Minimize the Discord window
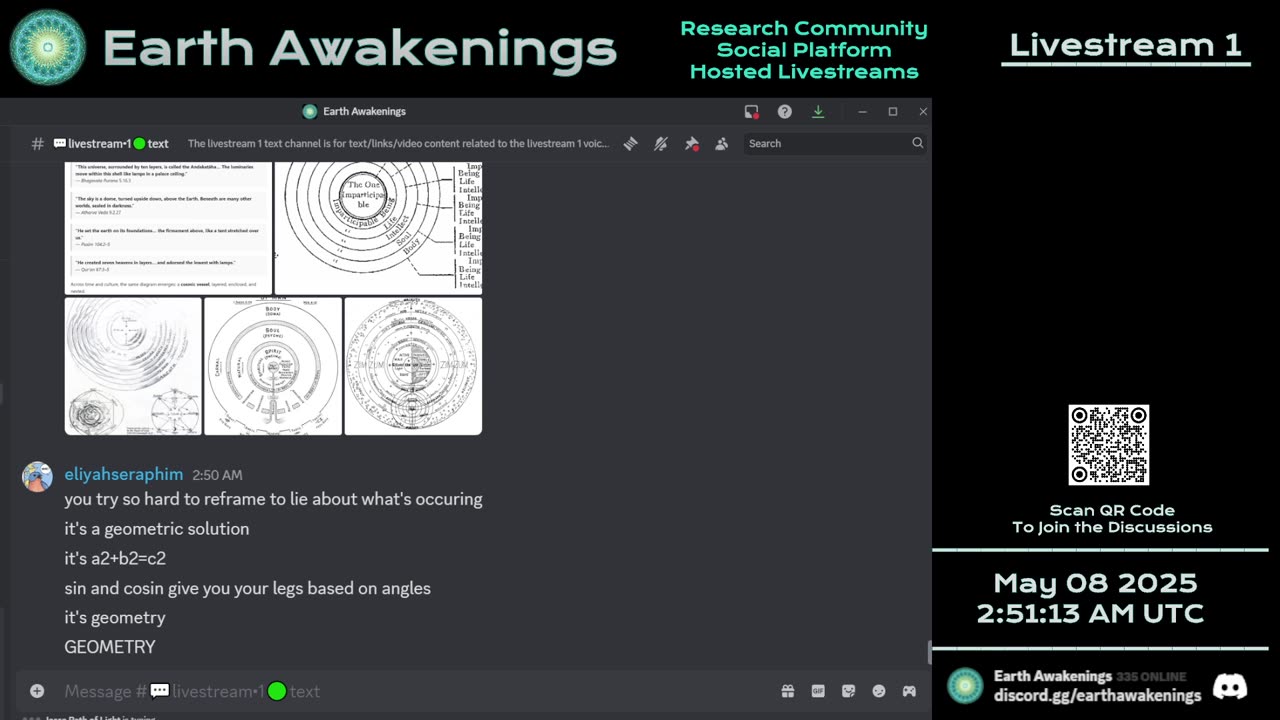 point(862,111)
